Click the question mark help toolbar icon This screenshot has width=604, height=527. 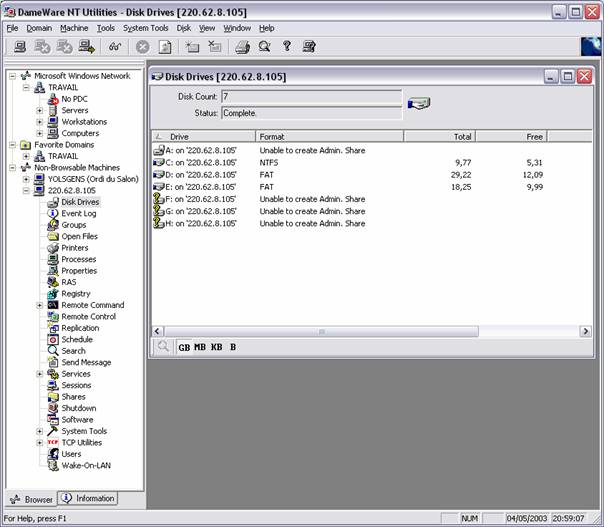pyautogui.click(x=287, y=46)
